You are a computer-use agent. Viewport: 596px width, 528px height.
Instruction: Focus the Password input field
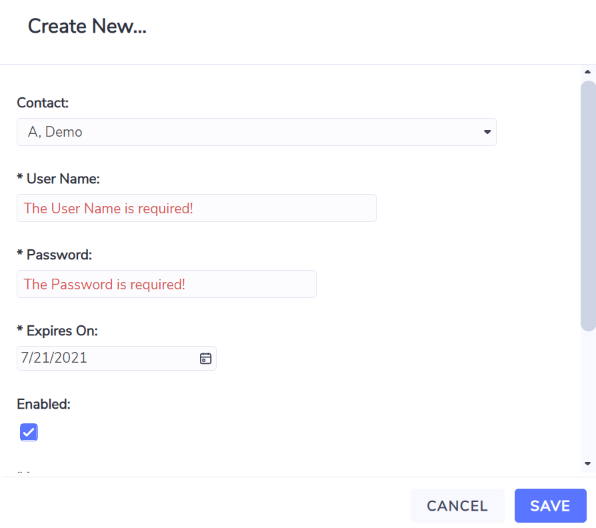[x=166, y=284]
